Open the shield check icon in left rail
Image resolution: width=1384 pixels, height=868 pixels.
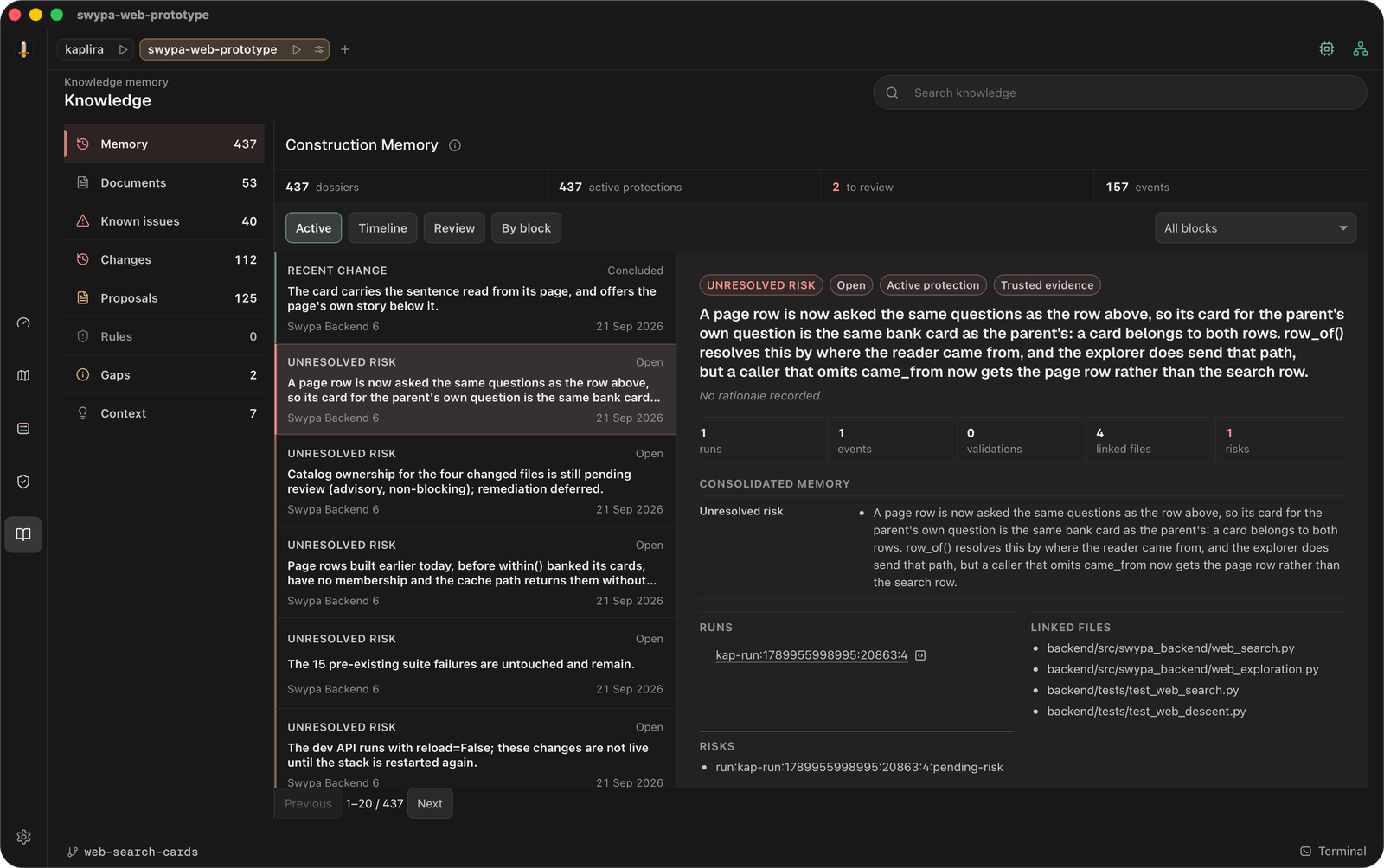point(23,482)
